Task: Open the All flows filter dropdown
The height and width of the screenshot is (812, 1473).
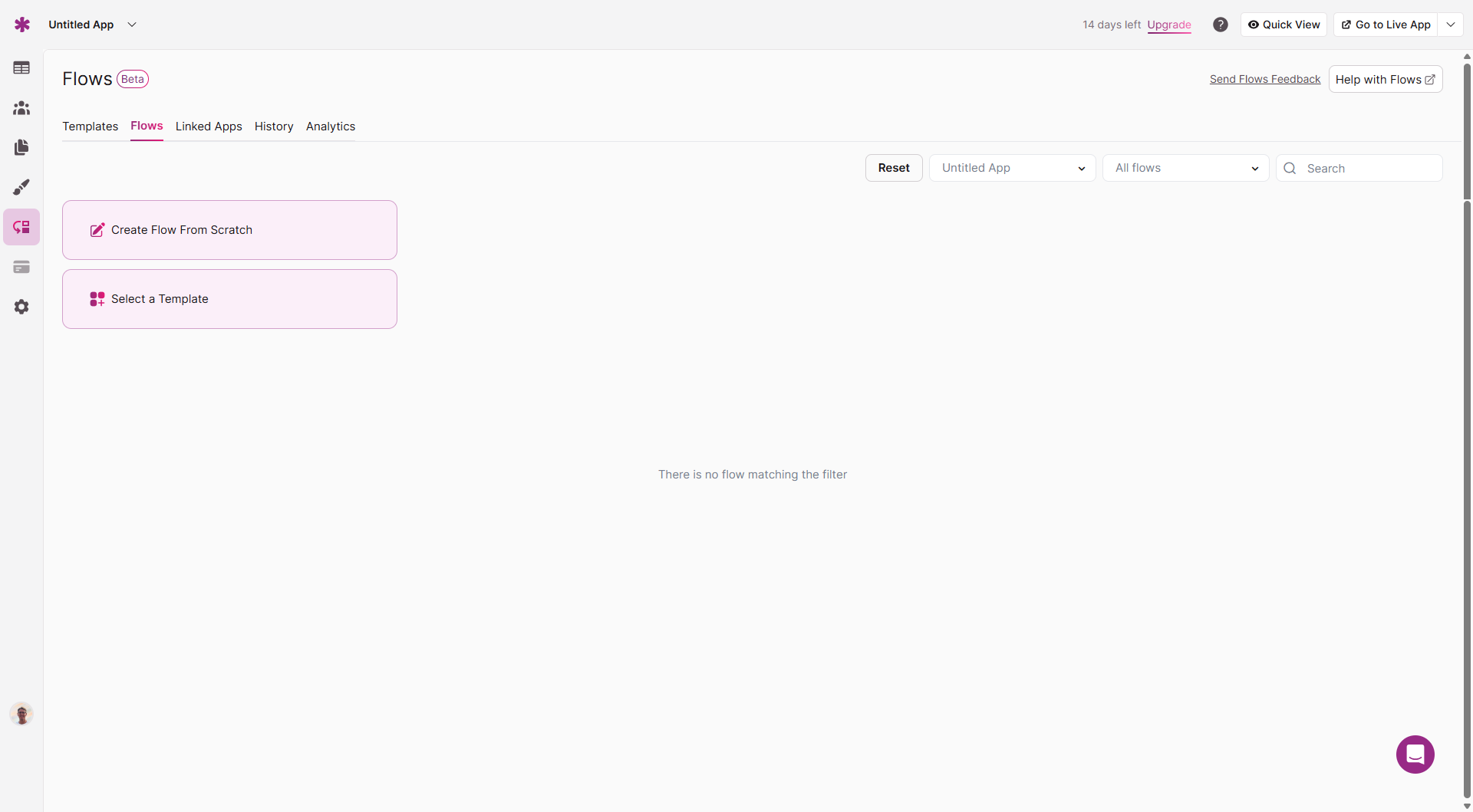Action: [1185, 168]
